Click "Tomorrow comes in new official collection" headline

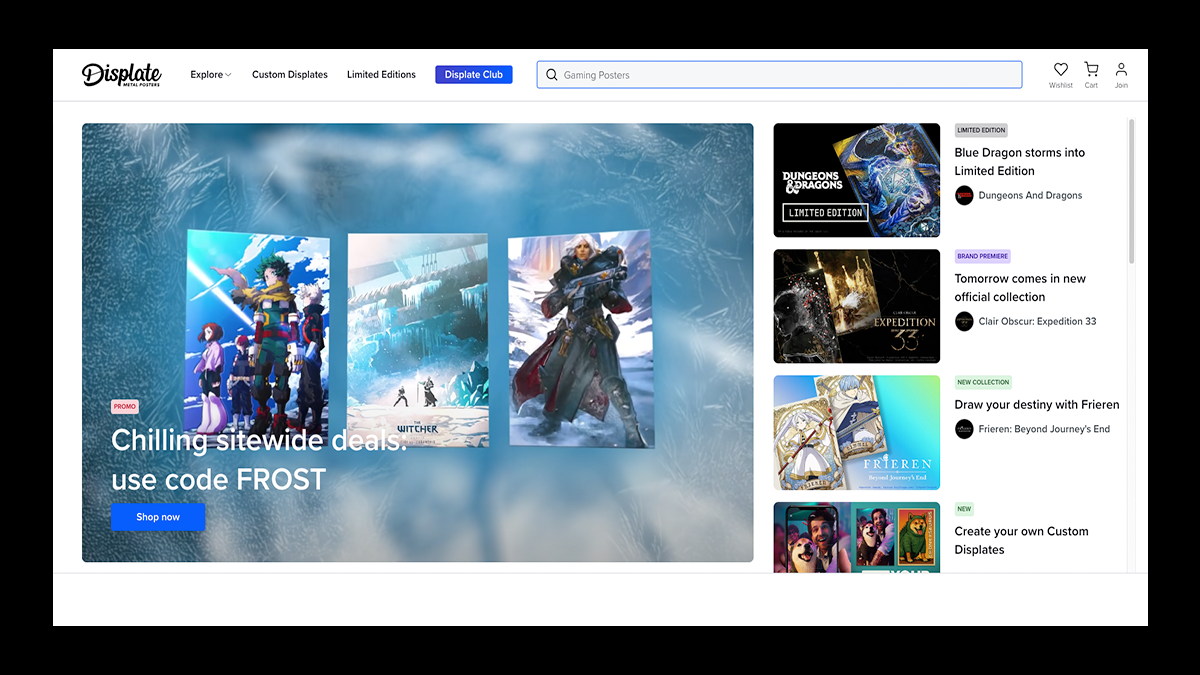pyautogui.click(x=1019, y=288)
